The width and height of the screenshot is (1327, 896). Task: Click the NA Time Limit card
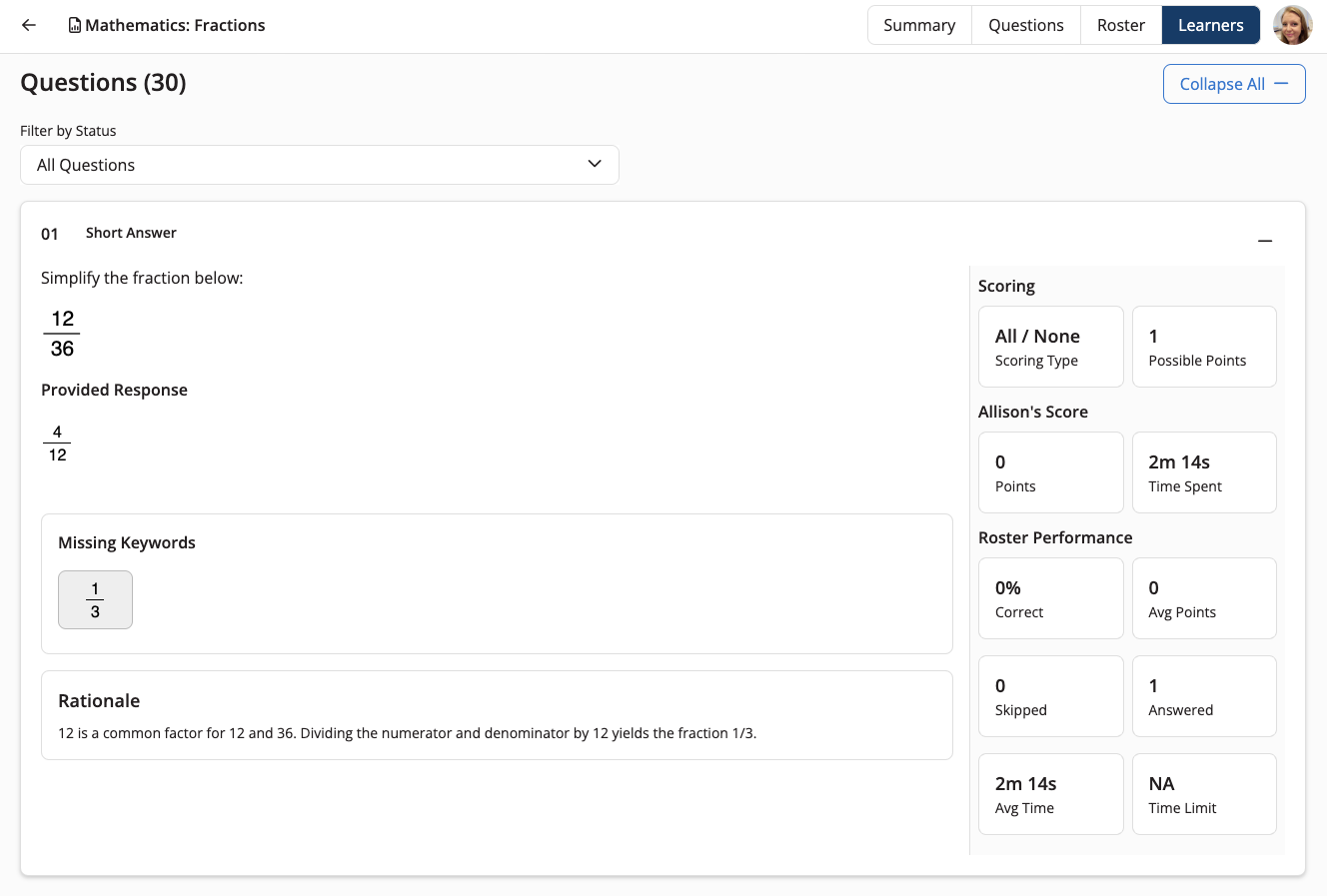click(1204, 794)
